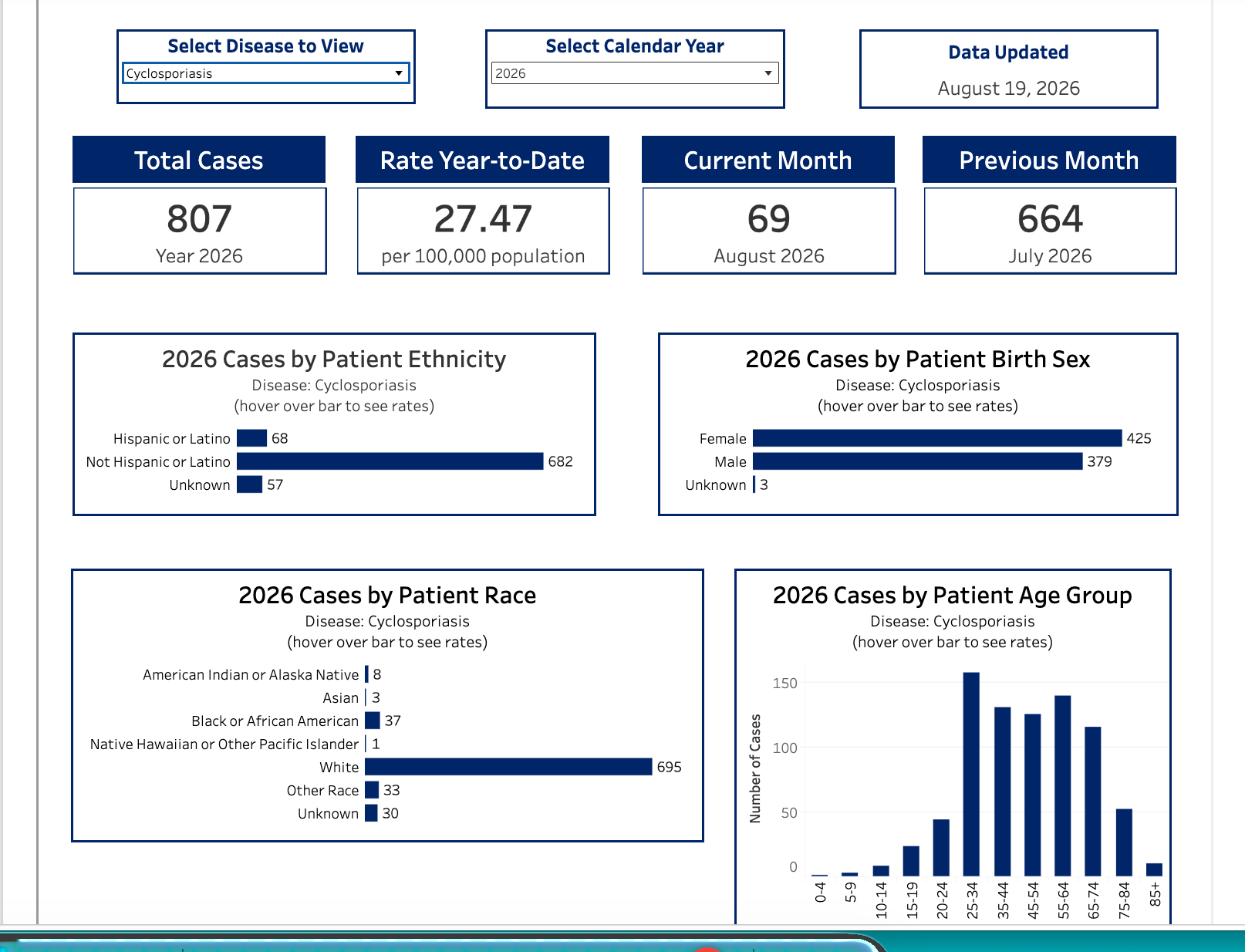The width and height of the screenshot is (1245, 952).
Task: Click the 'Year 2026' caption under Total Cases
Action: pyautogui.click(x=200, y=256)
